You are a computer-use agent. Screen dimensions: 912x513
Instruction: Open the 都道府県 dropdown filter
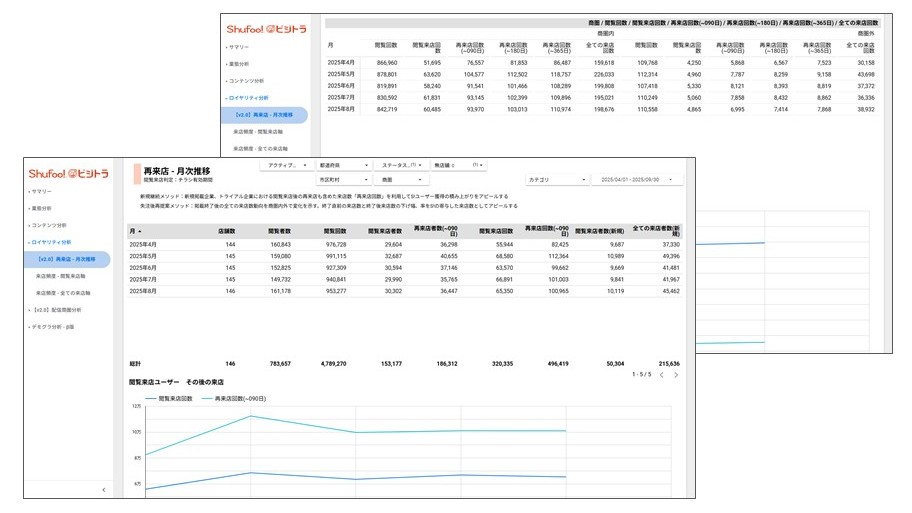point(342,165)
